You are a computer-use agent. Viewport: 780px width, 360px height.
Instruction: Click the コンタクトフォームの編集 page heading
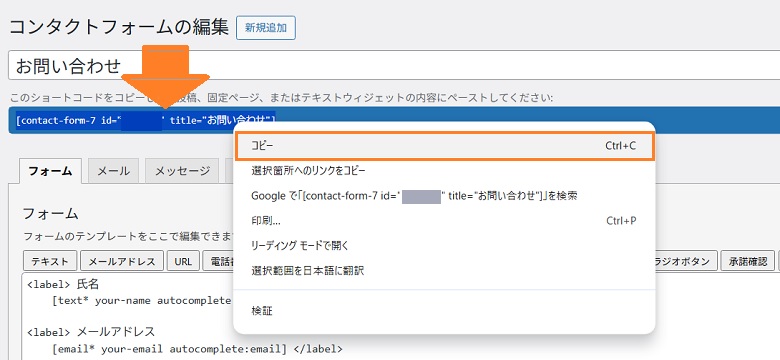point(119,28)
